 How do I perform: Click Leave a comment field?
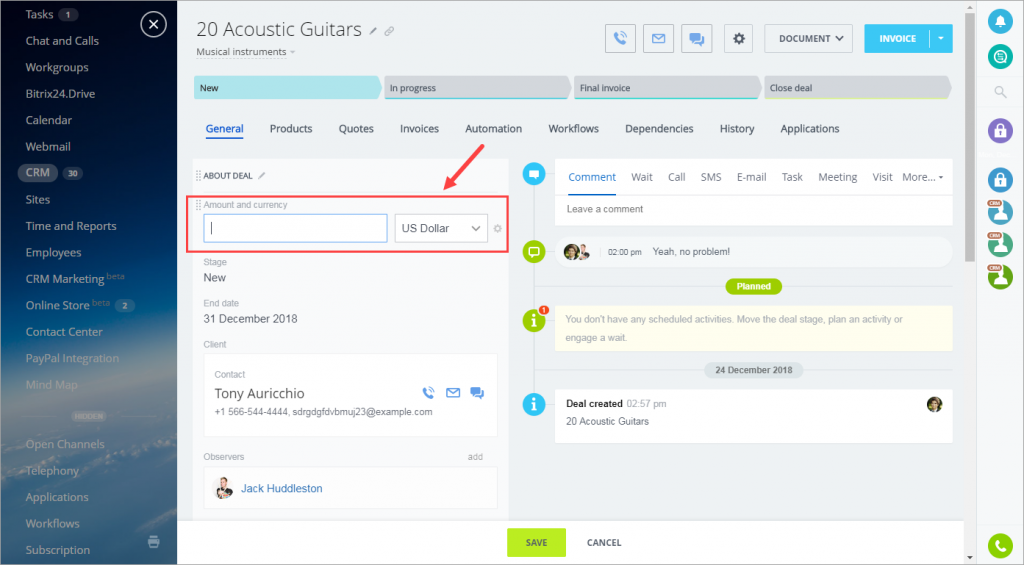pos(753,209)
